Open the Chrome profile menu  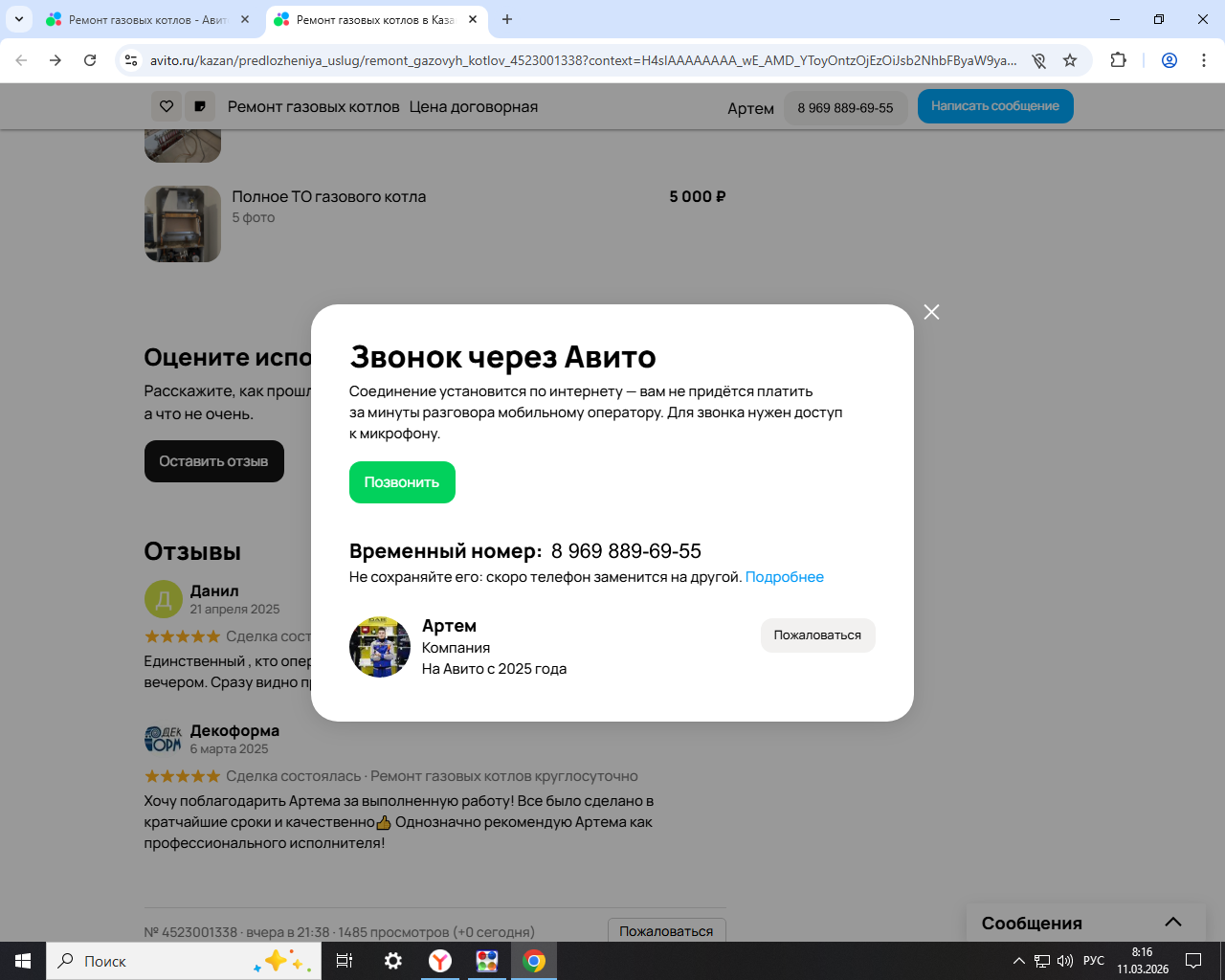click(1169, 60)
